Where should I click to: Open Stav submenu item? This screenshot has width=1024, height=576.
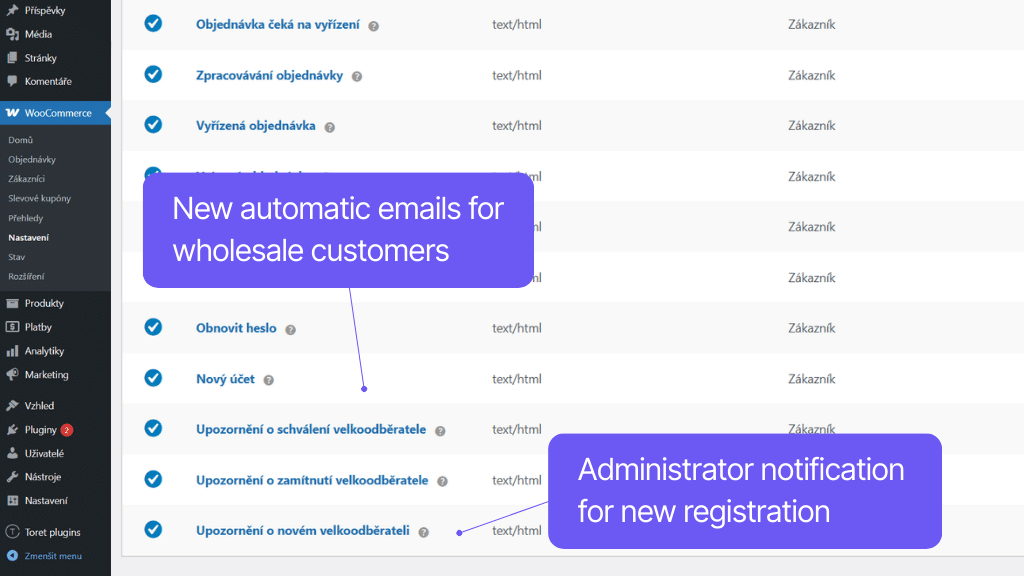click(x=17, y=257)
